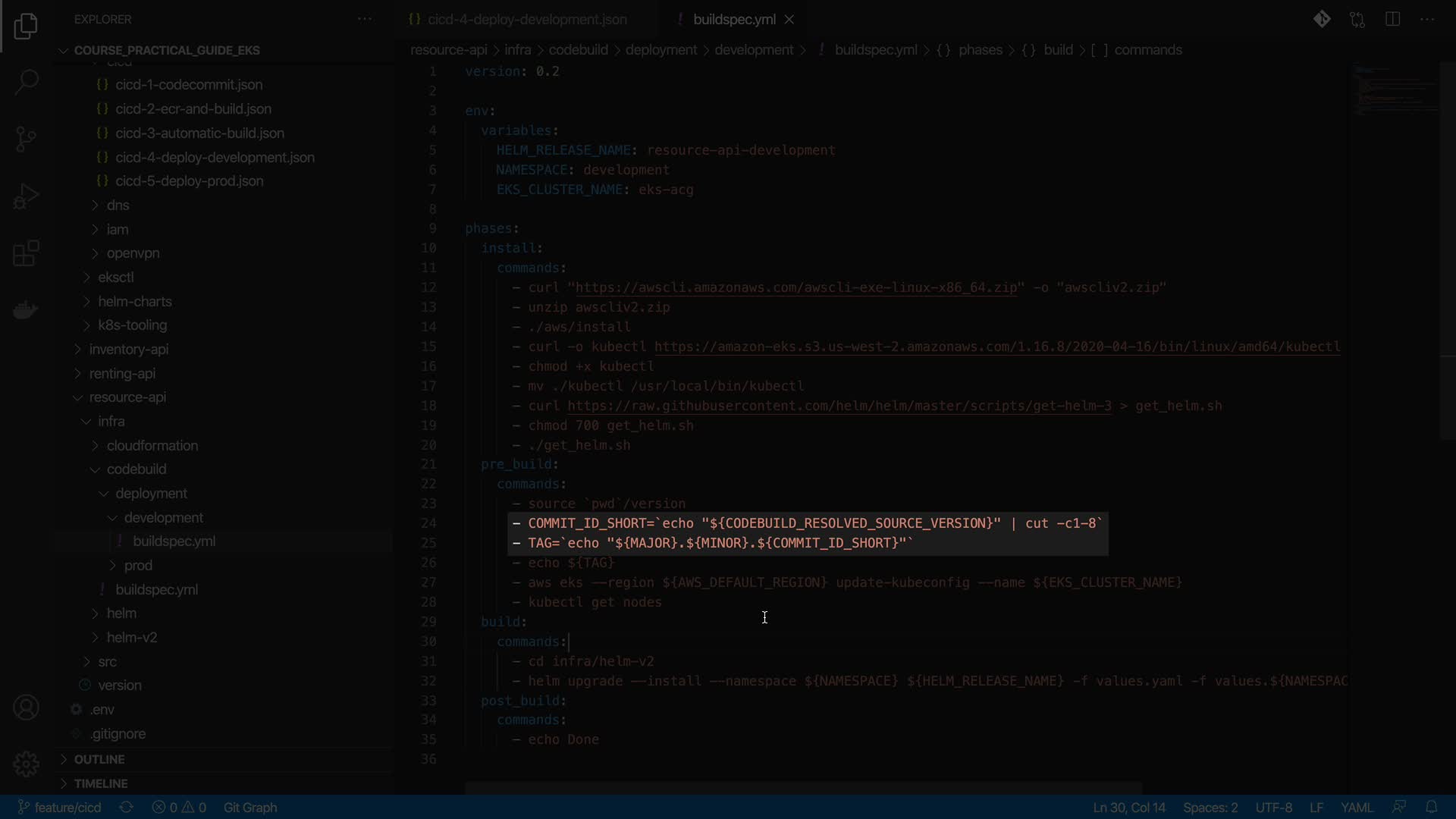Image resolution: width=1456 pixels, height=819 pixels.
Task: Click the YAML language mode selector
Action: pyautogui.click(x=1356, y=807)
